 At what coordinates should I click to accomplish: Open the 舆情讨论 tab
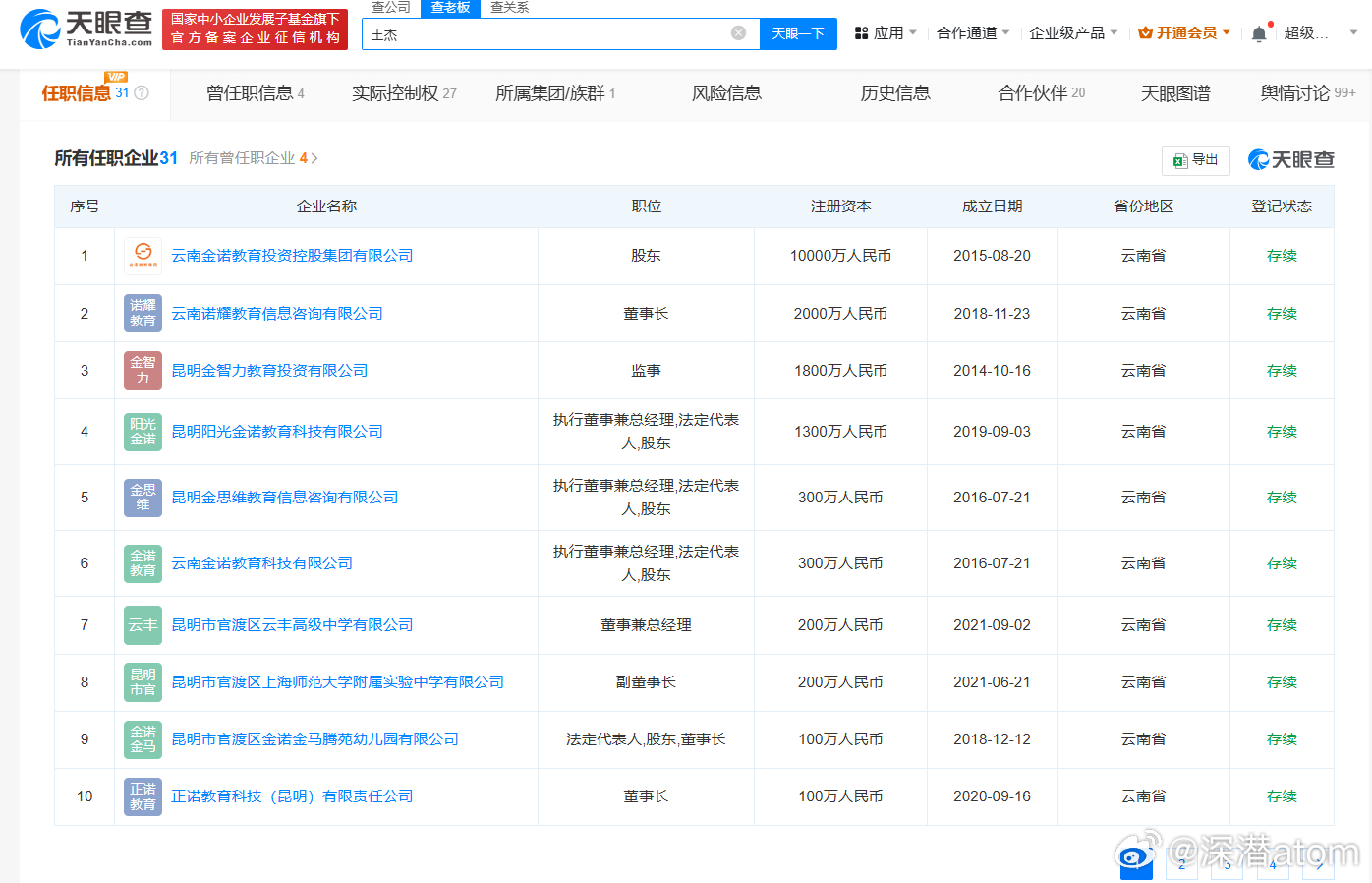1308,93
